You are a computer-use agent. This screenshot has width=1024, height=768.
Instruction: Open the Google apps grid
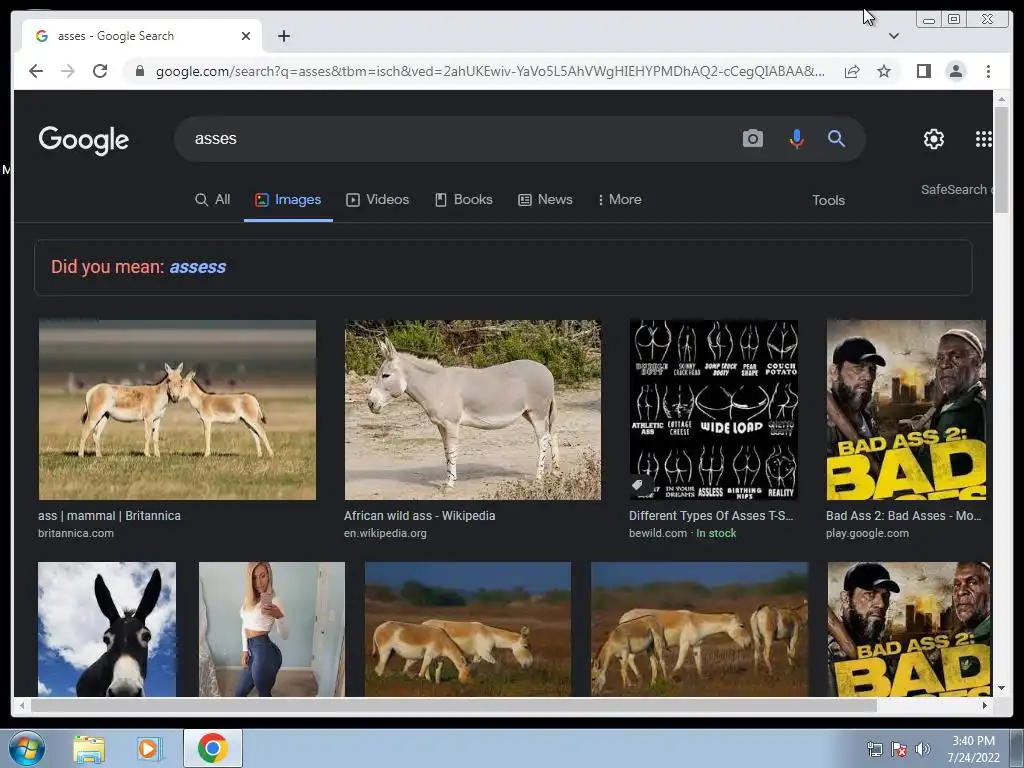click(984, 139)
